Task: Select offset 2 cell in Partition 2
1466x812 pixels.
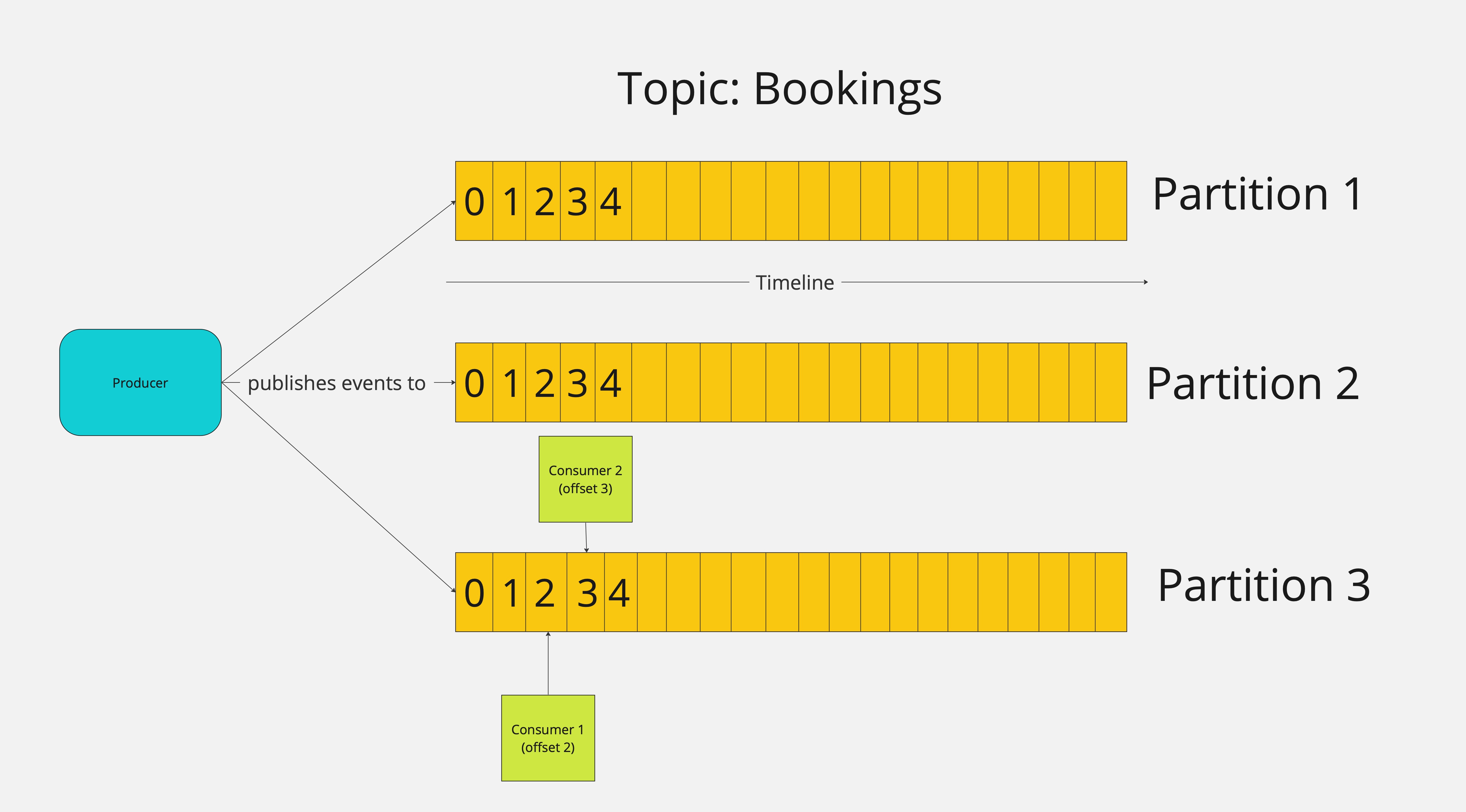Action: pyautogui.click(x=543, y=382)
